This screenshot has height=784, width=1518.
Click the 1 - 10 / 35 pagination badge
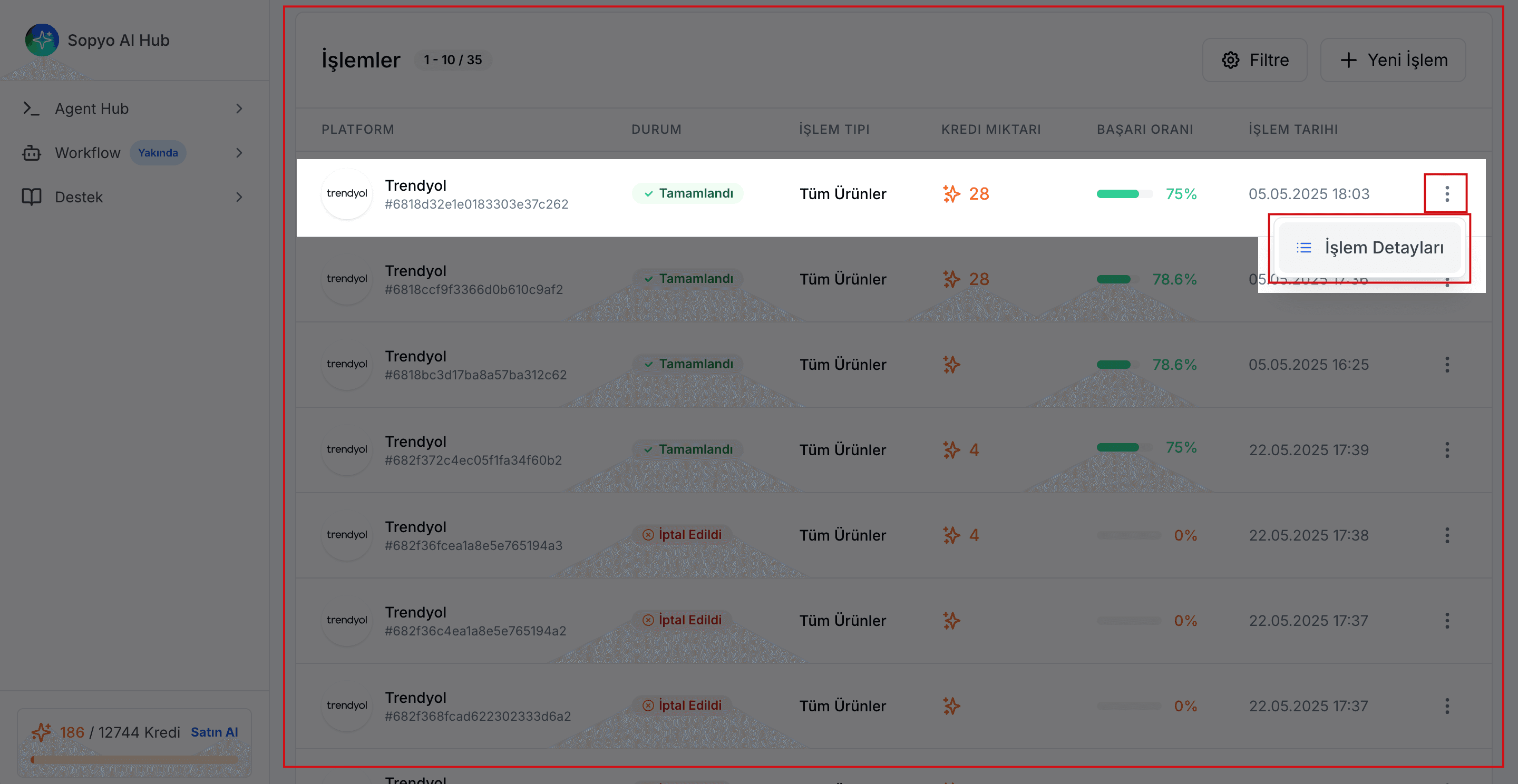click(x=453, y=60)
